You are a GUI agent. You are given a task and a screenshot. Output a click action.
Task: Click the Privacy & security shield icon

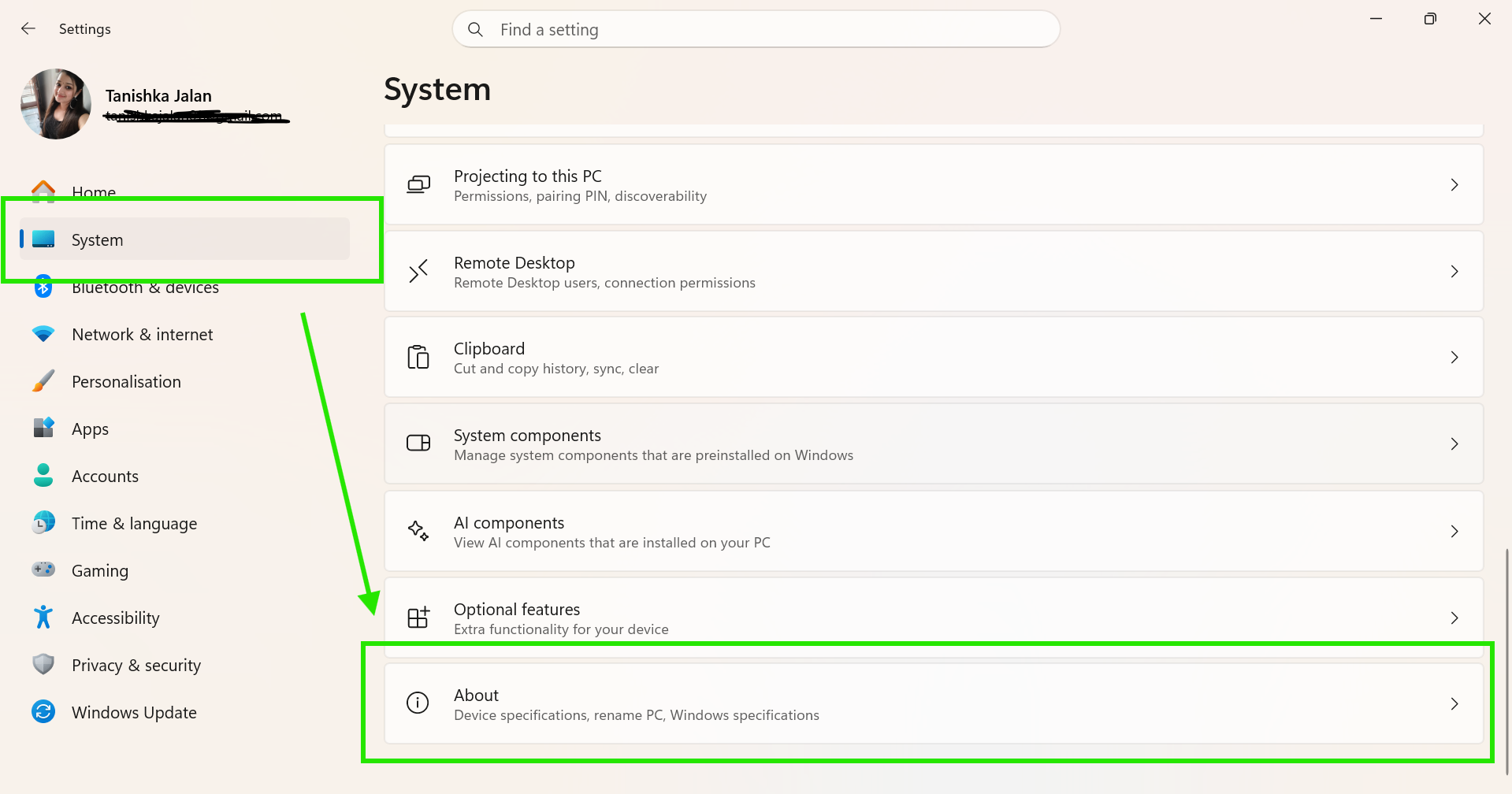[43, 664]
